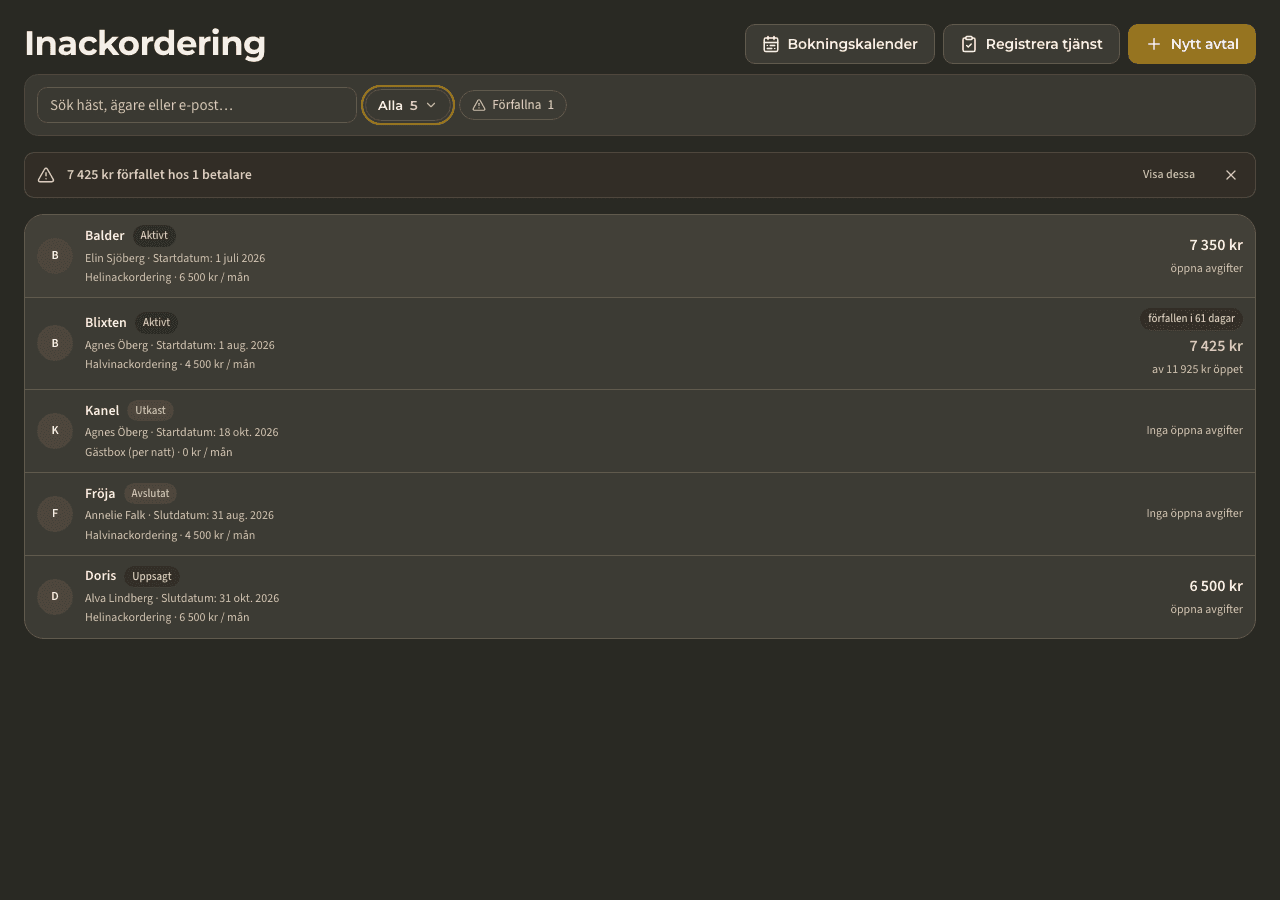Click the 7 425 kr amount for Blixten
1280x900 pixels.
[x=1216, y=346]
